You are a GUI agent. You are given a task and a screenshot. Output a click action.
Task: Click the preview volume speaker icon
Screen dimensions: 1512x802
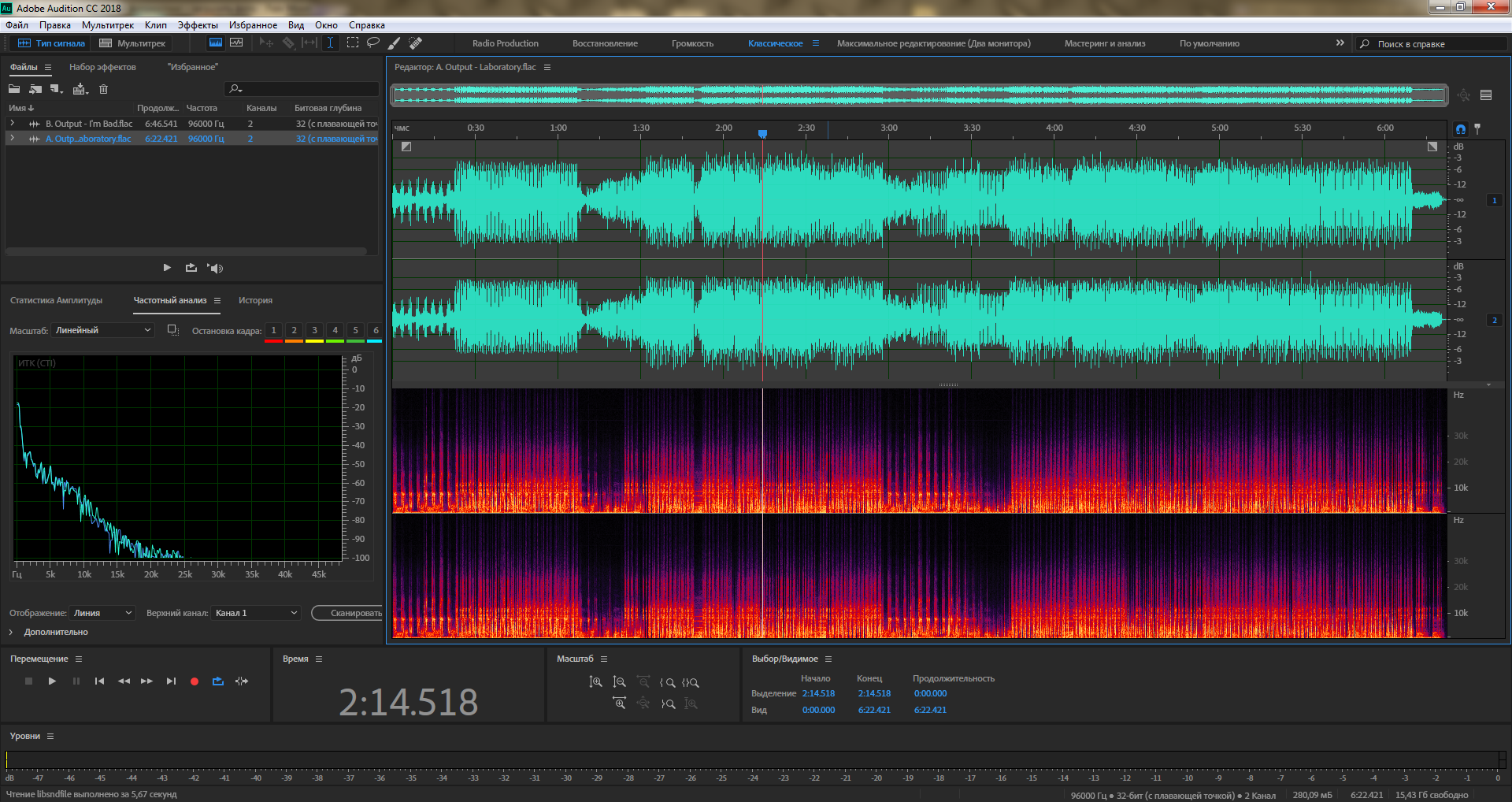pyautogui.click(x=215, y=268)
